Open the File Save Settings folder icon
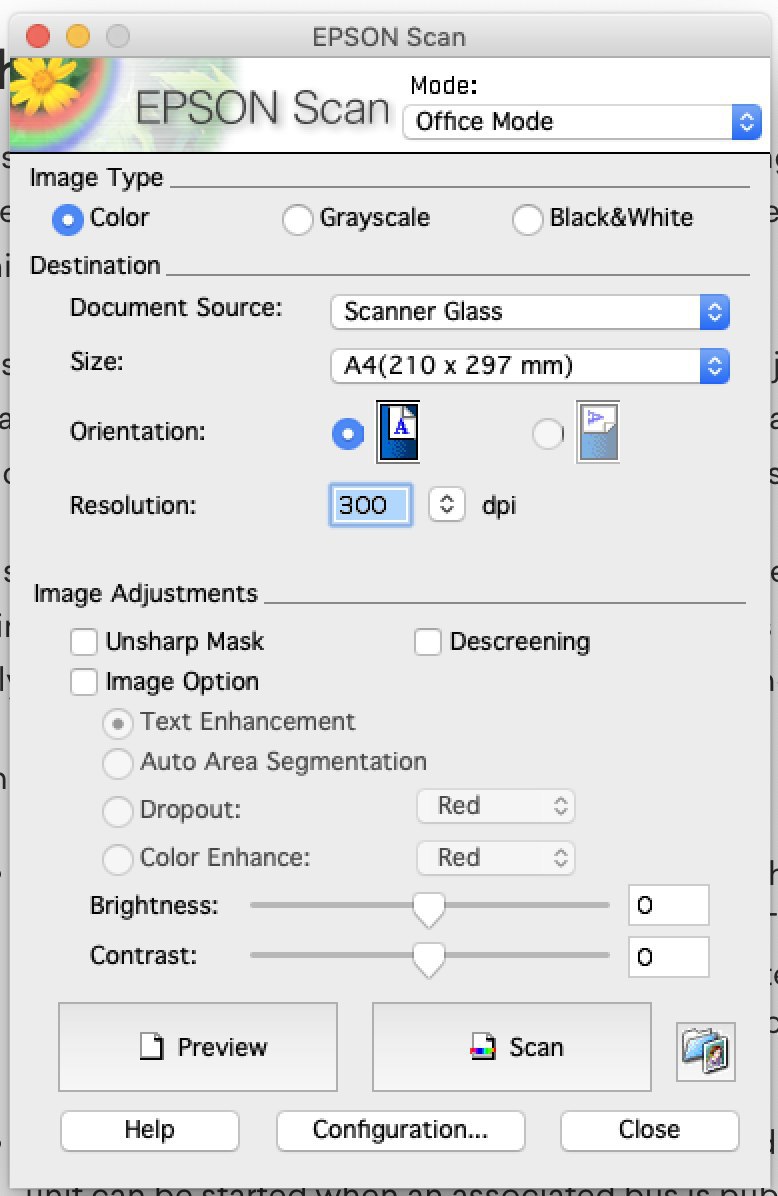This screenshot has width=778, height=1196. (x=706, y=1052)
